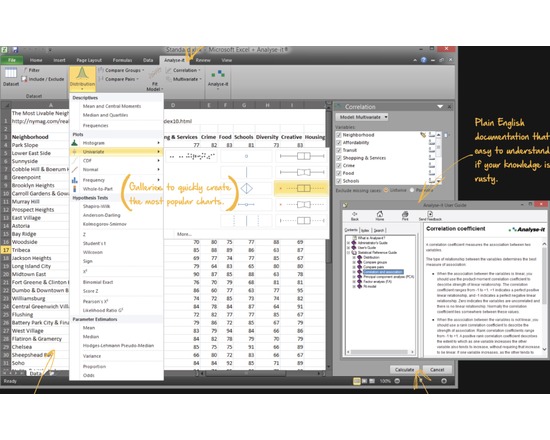The image size is (550, 440).
Task: Select the Listwise radio button
Action: tap(386, 190)
